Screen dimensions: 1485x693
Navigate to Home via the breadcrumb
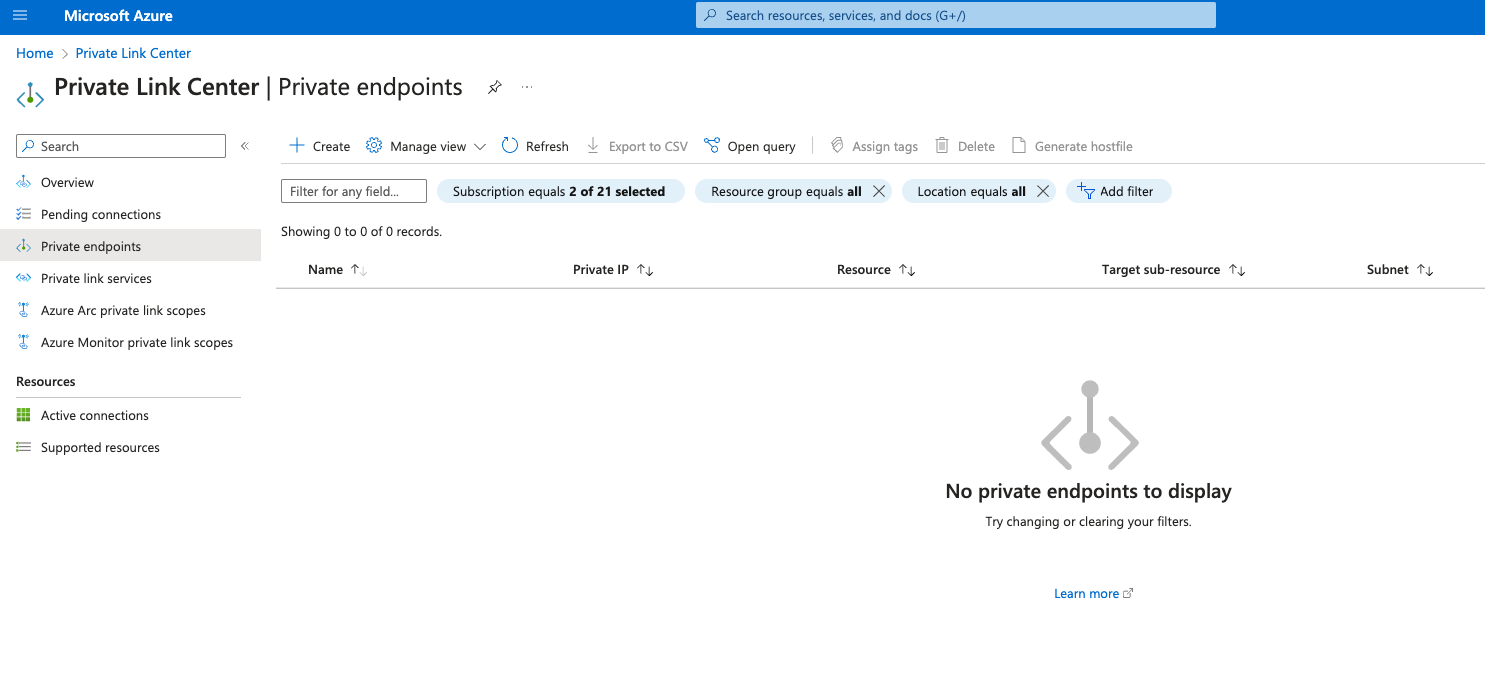[x=34, y=52]
